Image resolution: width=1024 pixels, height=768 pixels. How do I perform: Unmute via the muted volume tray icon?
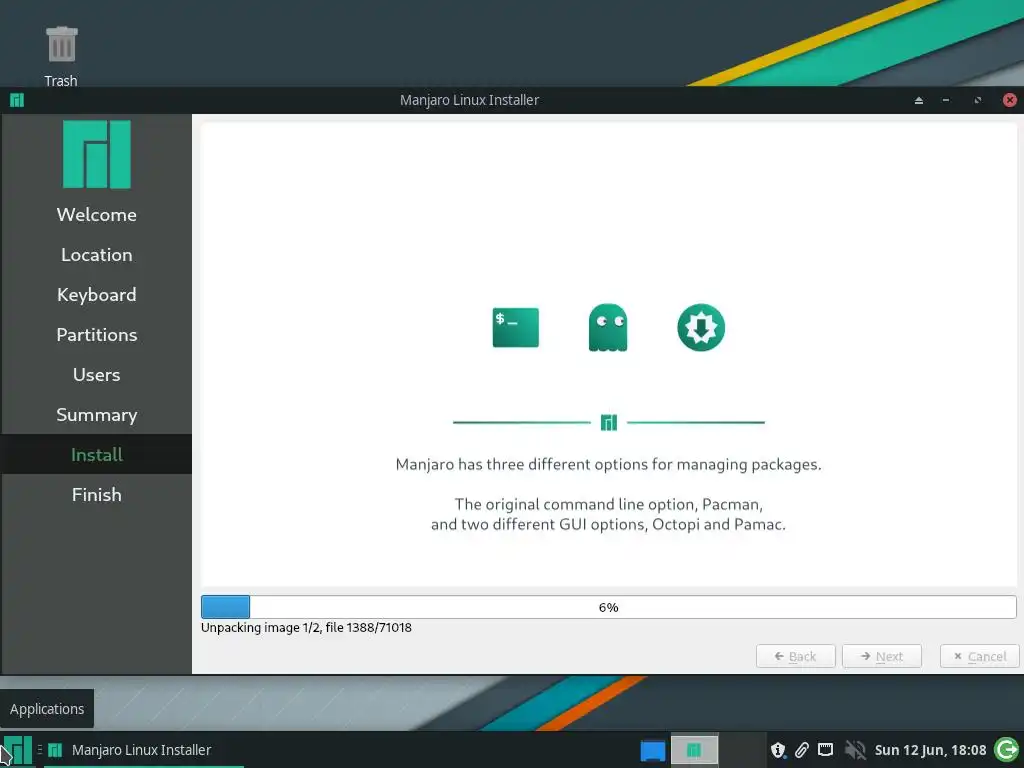coord(854,750)
